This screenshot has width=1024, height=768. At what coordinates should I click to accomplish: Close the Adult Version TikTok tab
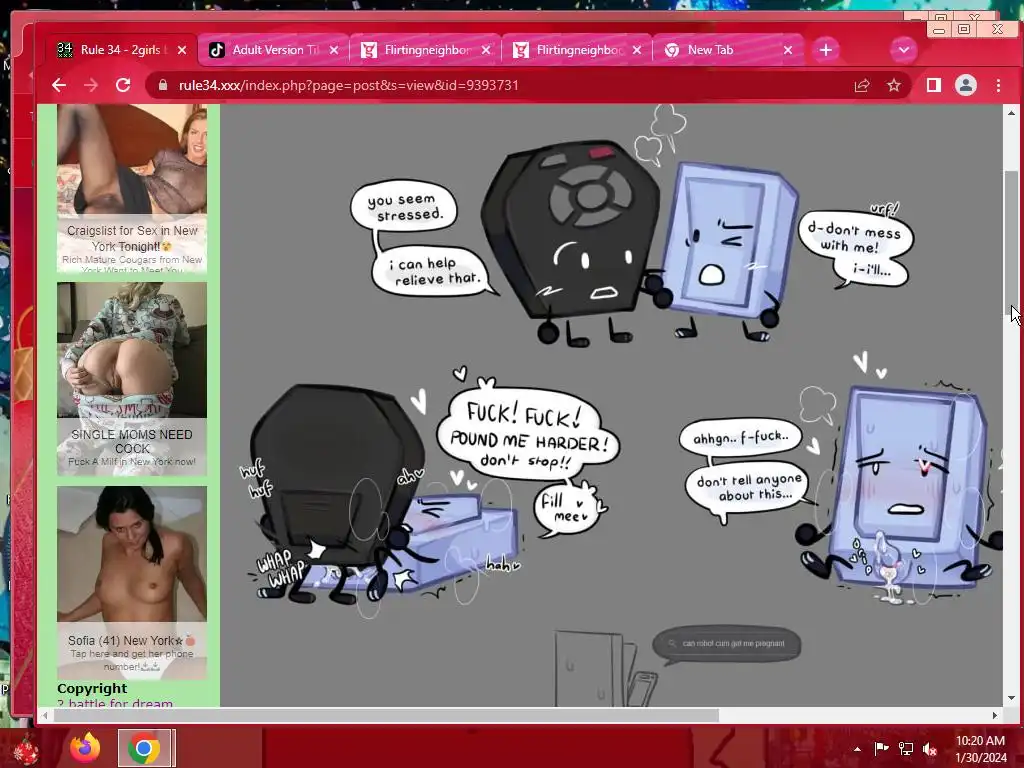click(334, 50)
